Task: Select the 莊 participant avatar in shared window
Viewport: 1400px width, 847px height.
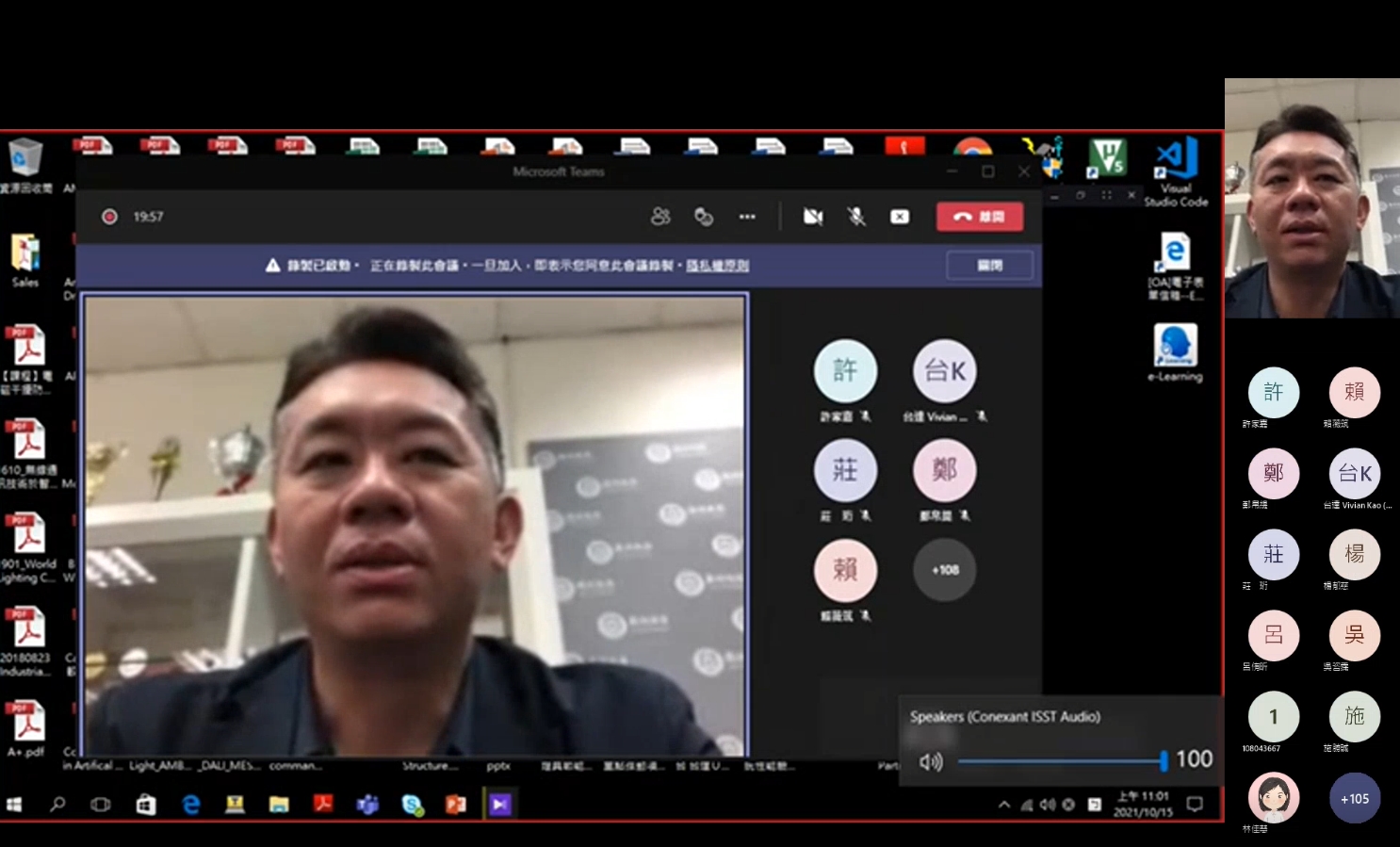Action: click(845, 470)
